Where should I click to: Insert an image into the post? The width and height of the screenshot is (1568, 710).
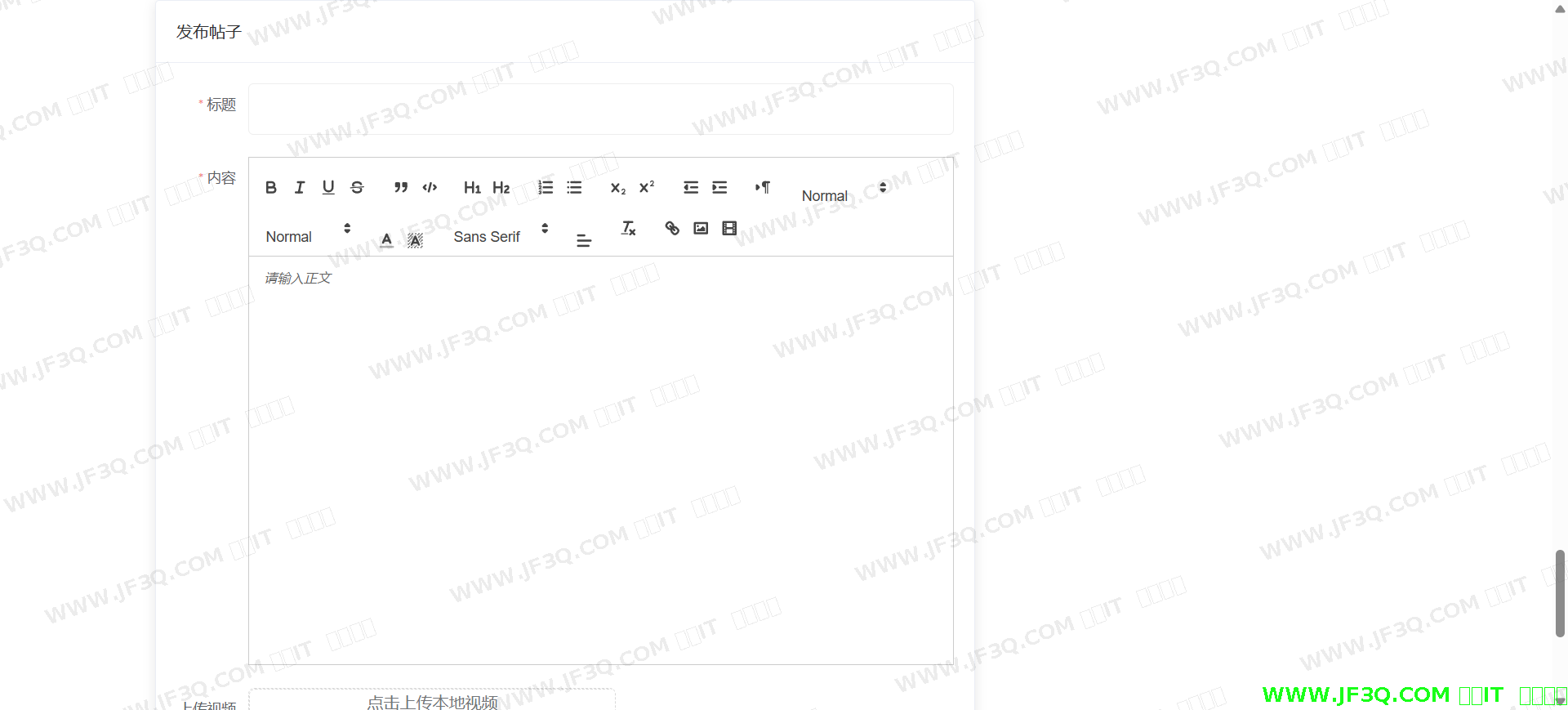point(701,229)
